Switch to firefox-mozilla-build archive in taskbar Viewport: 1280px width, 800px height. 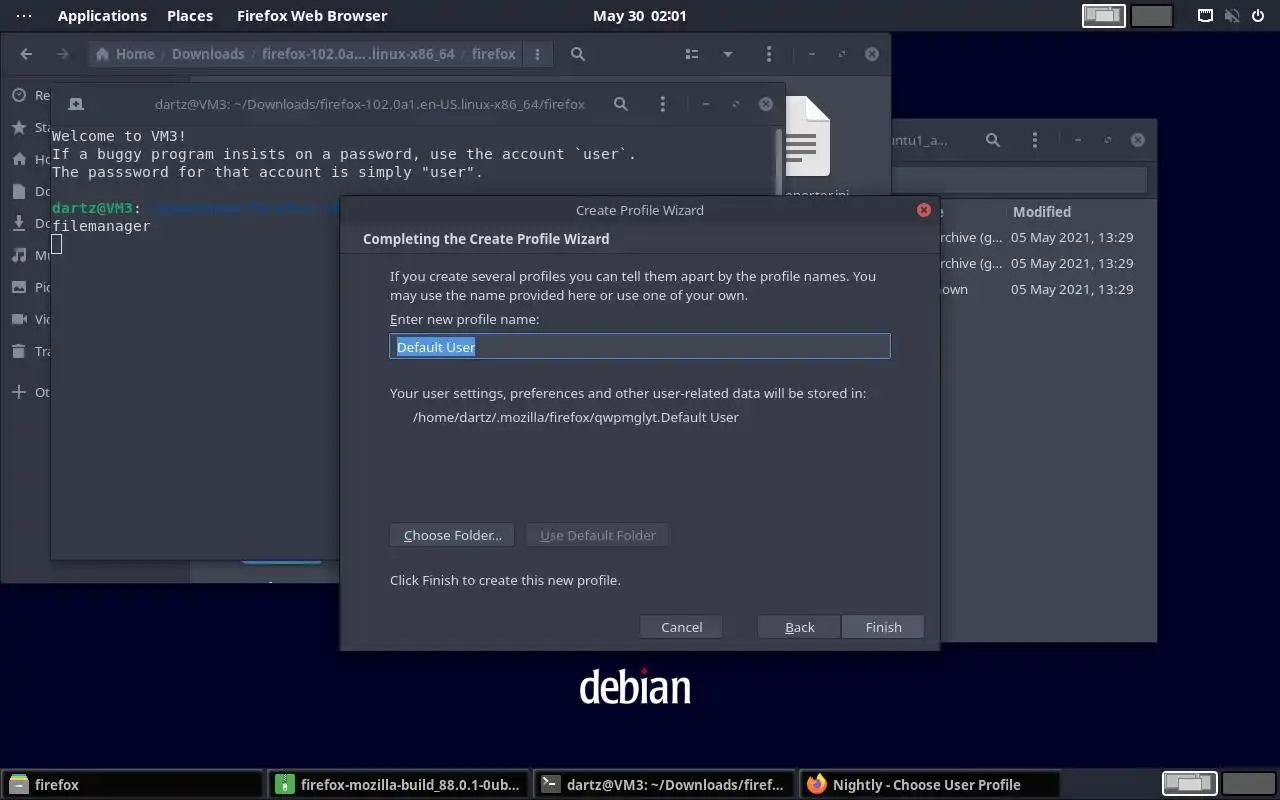(x=399, y=785)
